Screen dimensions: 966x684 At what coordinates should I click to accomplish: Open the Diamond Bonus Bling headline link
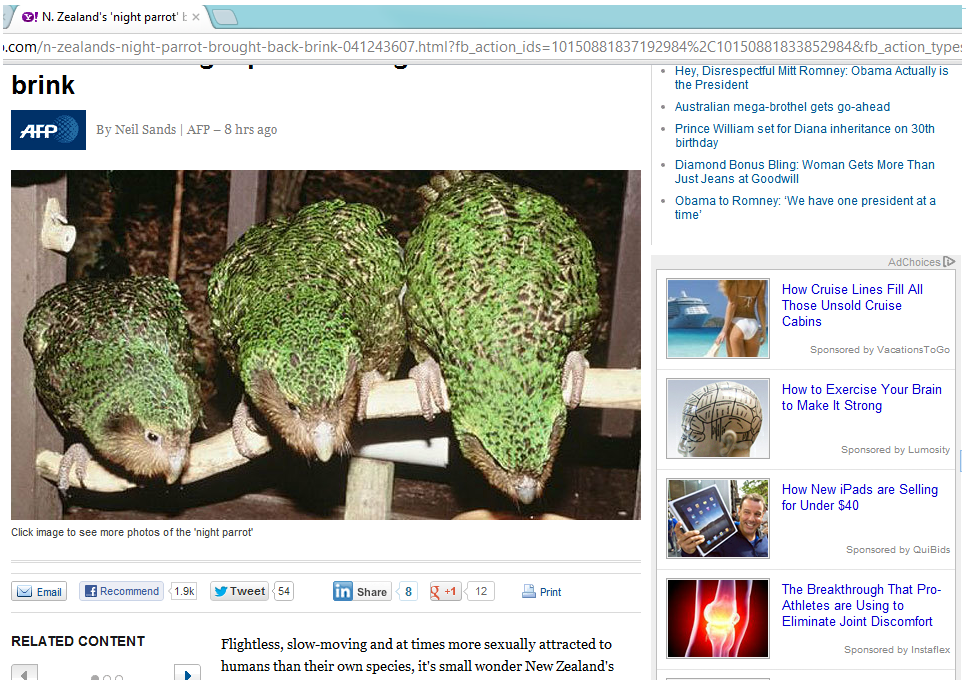pyautogui.click(x=805, y=171)
